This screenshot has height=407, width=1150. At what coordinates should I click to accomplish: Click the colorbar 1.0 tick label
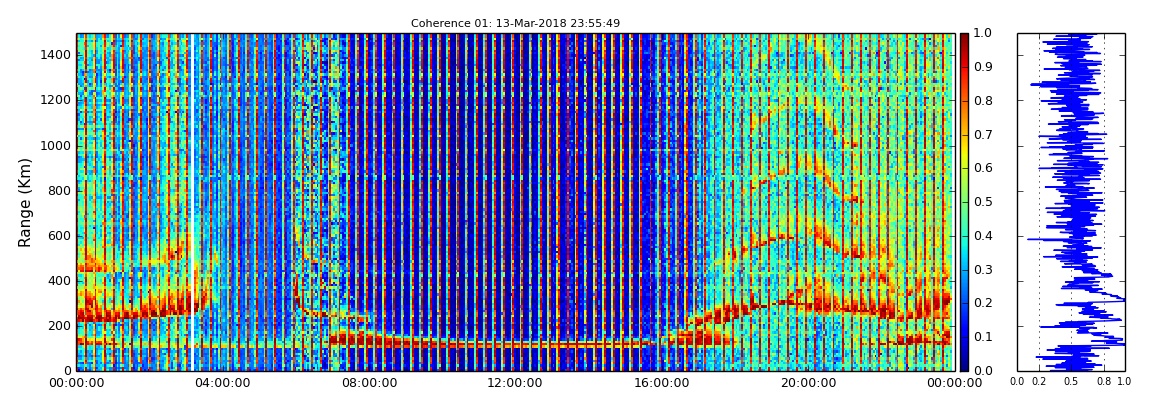pyautogui.click(x=981, y=34)
